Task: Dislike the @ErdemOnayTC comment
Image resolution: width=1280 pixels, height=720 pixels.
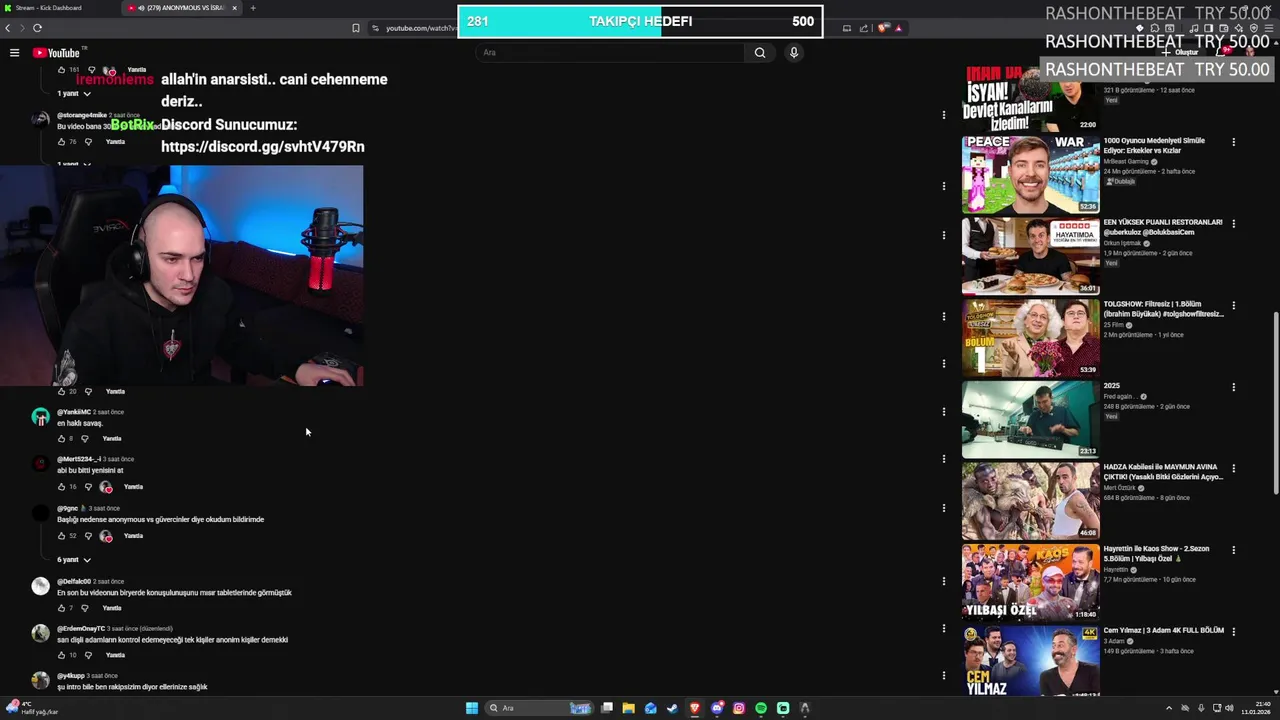Action: [x=87, y=655]
